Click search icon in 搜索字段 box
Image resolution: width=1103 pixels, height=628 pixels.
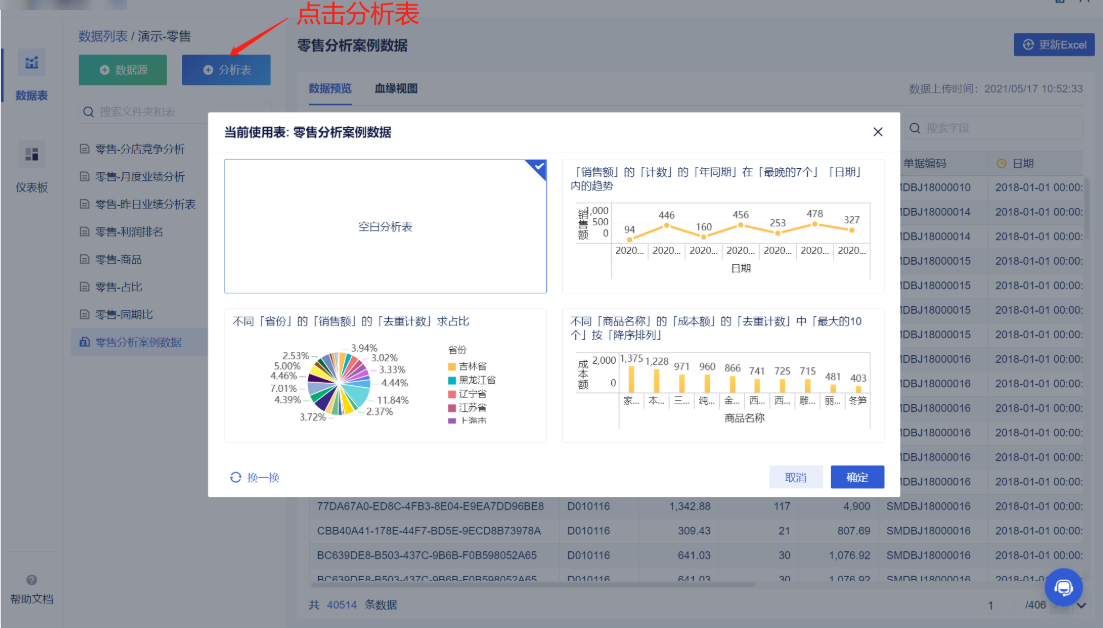[915, 128]
